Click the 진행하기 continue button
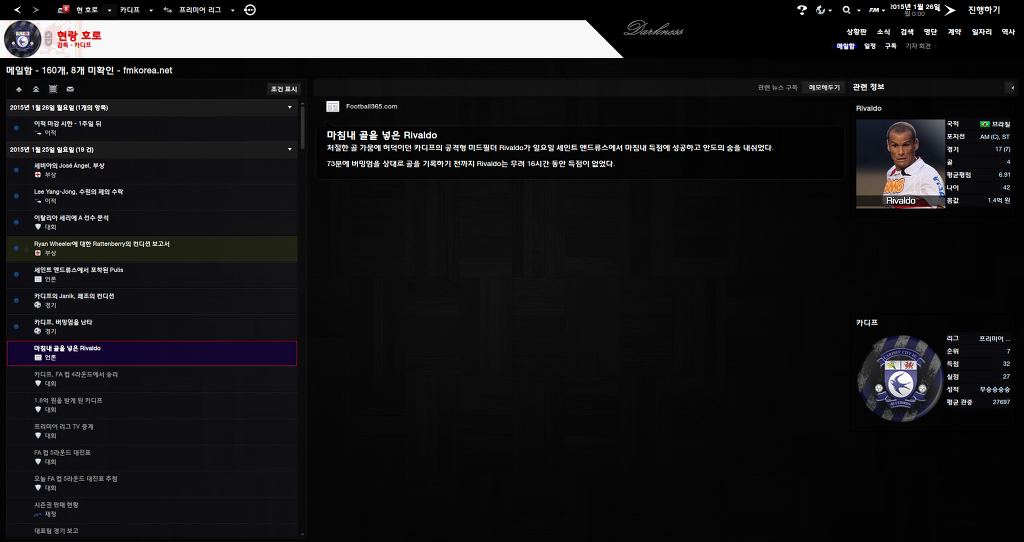Image resolution: width=1024 pixels, height=542 pixels. click(x=984, y=10)
